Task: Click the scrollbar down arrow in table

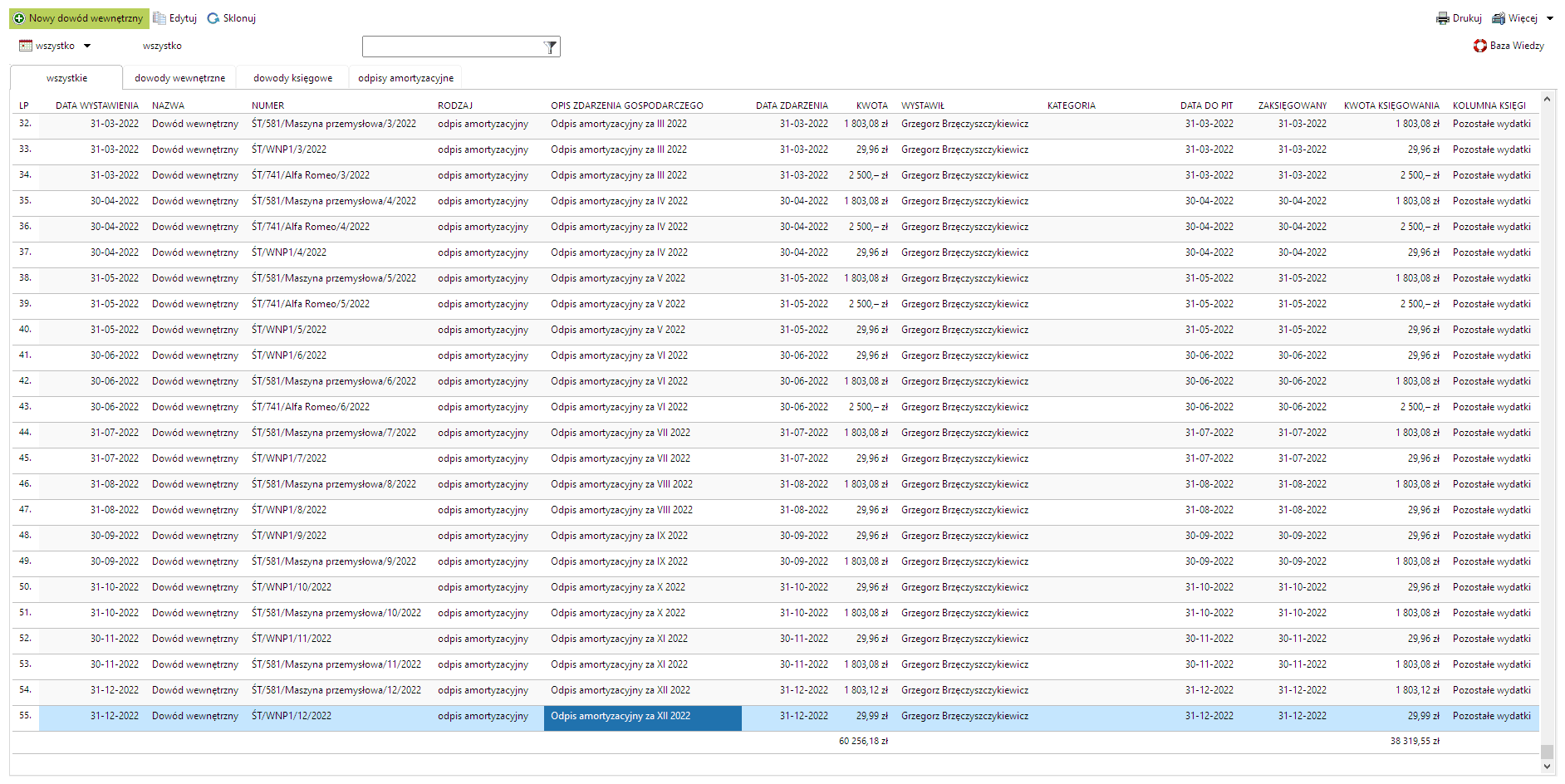Action: click(1547, 767)
